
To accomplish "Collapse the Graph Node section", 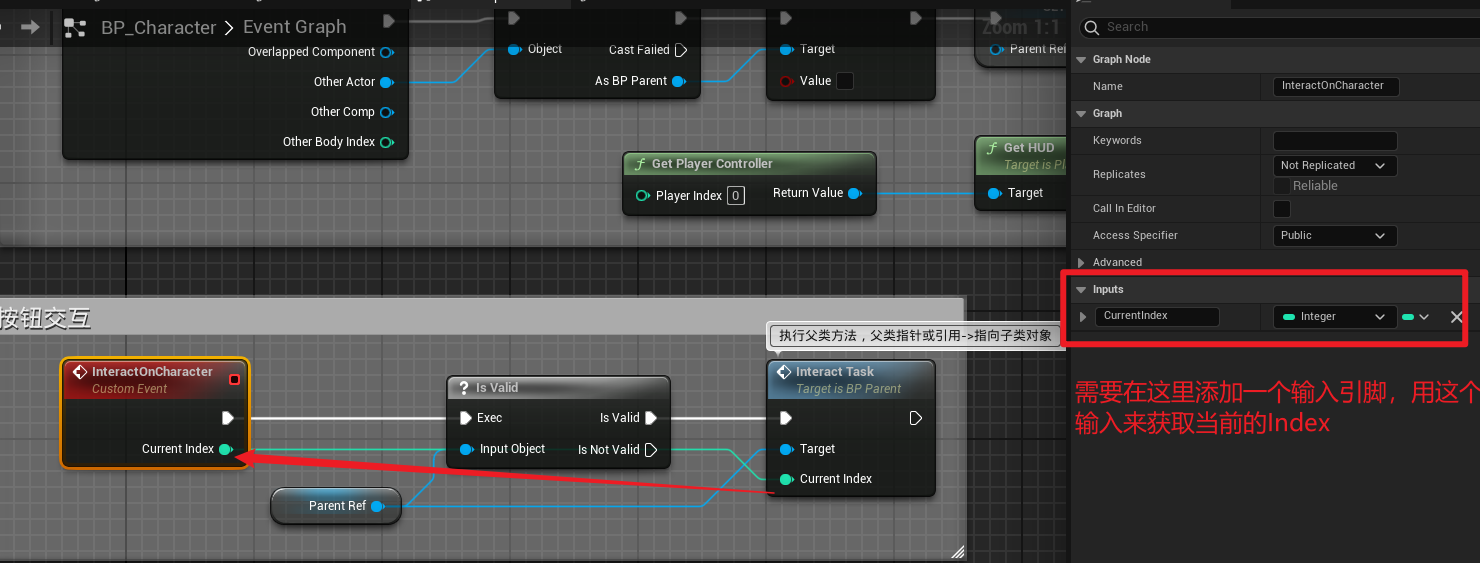I will click(x=1081, y=60).
